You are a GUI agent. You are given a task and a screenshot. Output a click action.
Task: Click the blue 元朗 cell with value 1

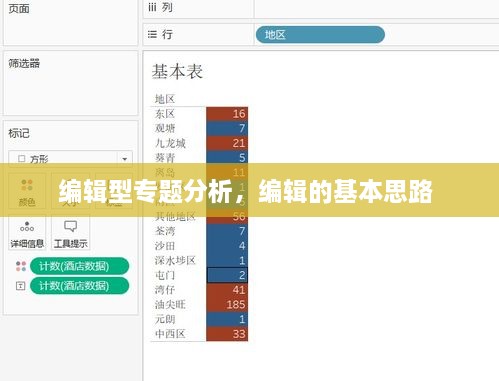[x=227, y=319]
